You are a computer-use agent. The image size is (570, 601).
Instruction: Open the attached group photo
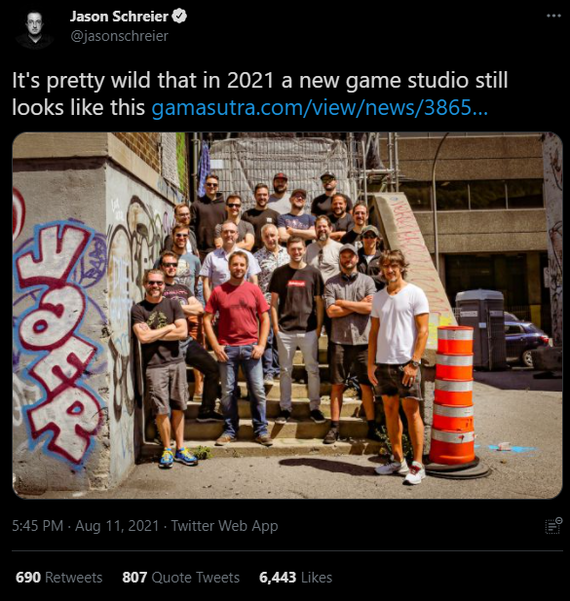[x=287, y=315]
